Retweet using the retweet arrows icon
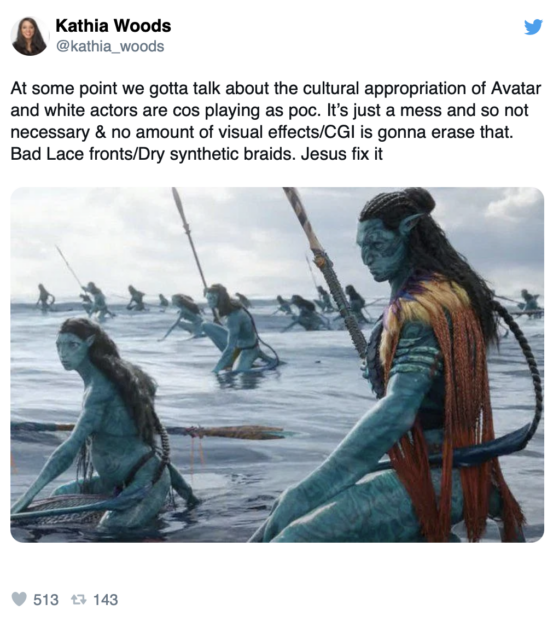Image resolution: width=559 pixels, height=628 pixels. click(x=78, y=600)
